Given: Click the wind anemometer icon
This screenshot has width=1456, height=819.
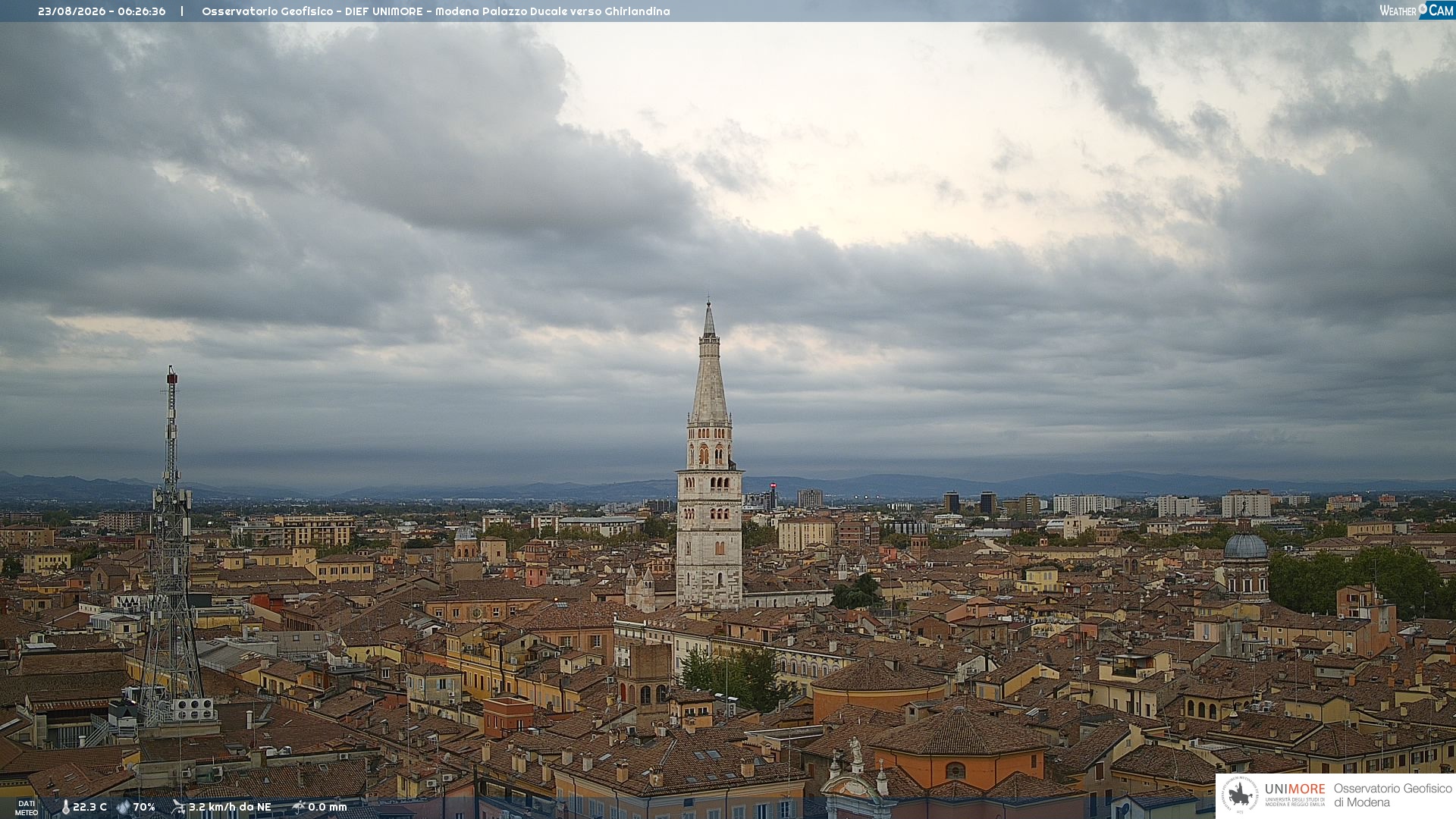Looking at the screenshot, I should click(x=178, y=807).
